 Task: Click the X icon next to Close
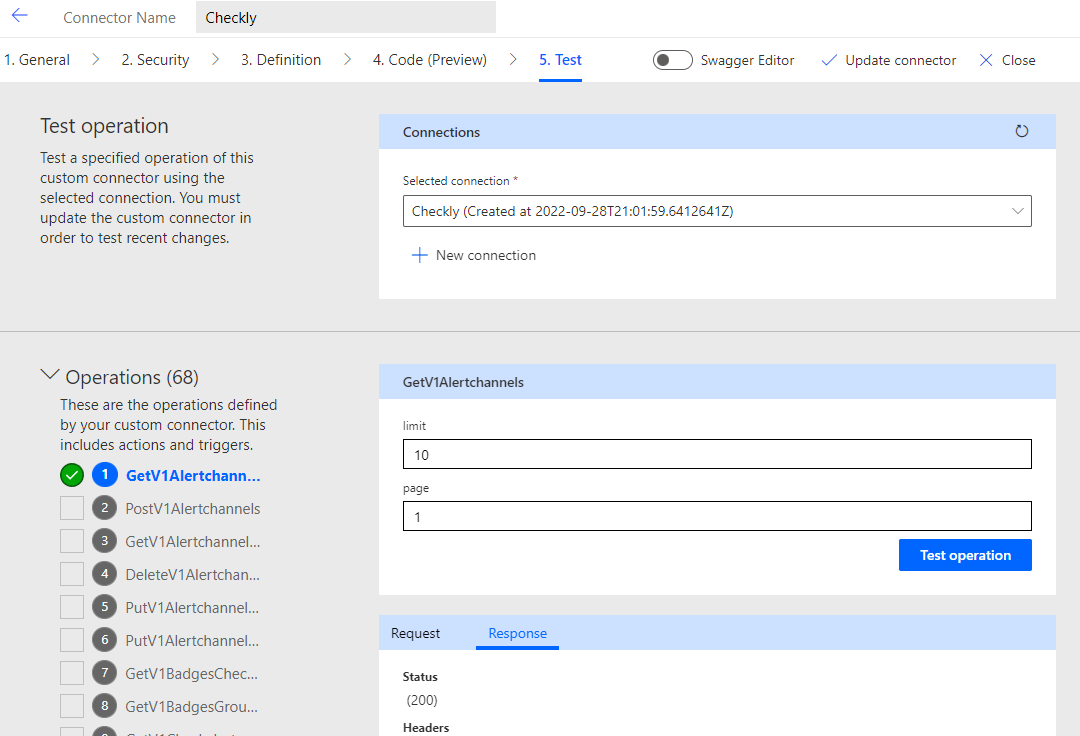point(986,61)
